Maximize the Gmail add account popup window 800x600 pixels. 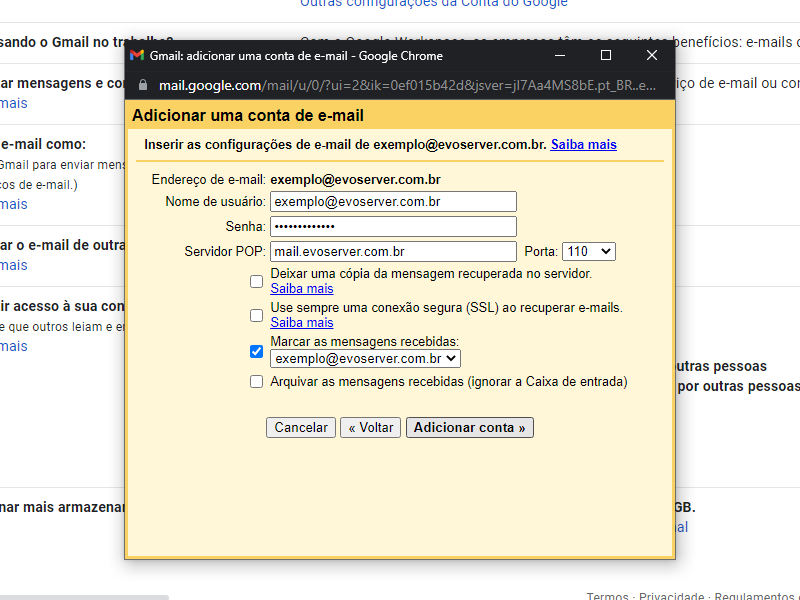[606, 55]
